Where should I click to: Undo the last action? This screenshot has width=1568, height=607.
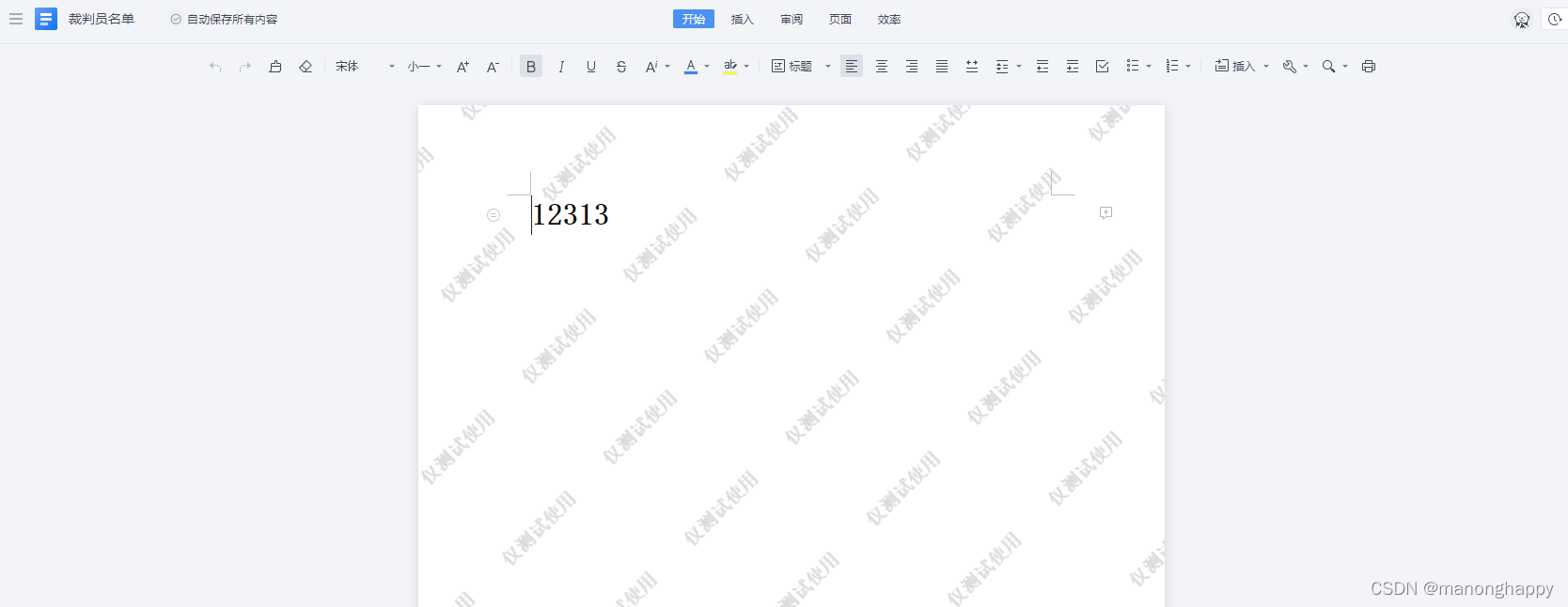point(215,67)
